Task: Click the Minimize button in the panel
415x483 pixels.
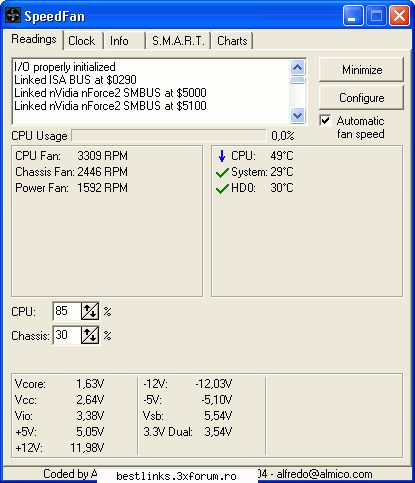Action: coord(362,70)
